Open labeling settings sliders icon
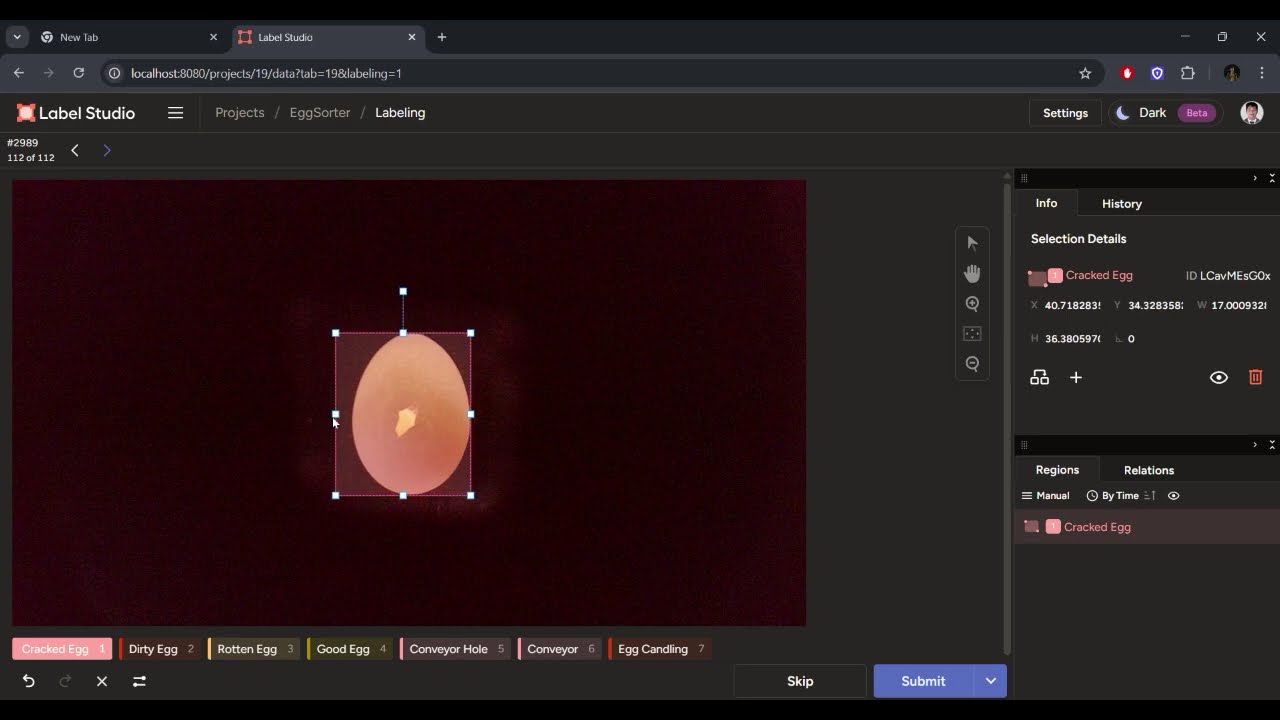 pos(139,681)
